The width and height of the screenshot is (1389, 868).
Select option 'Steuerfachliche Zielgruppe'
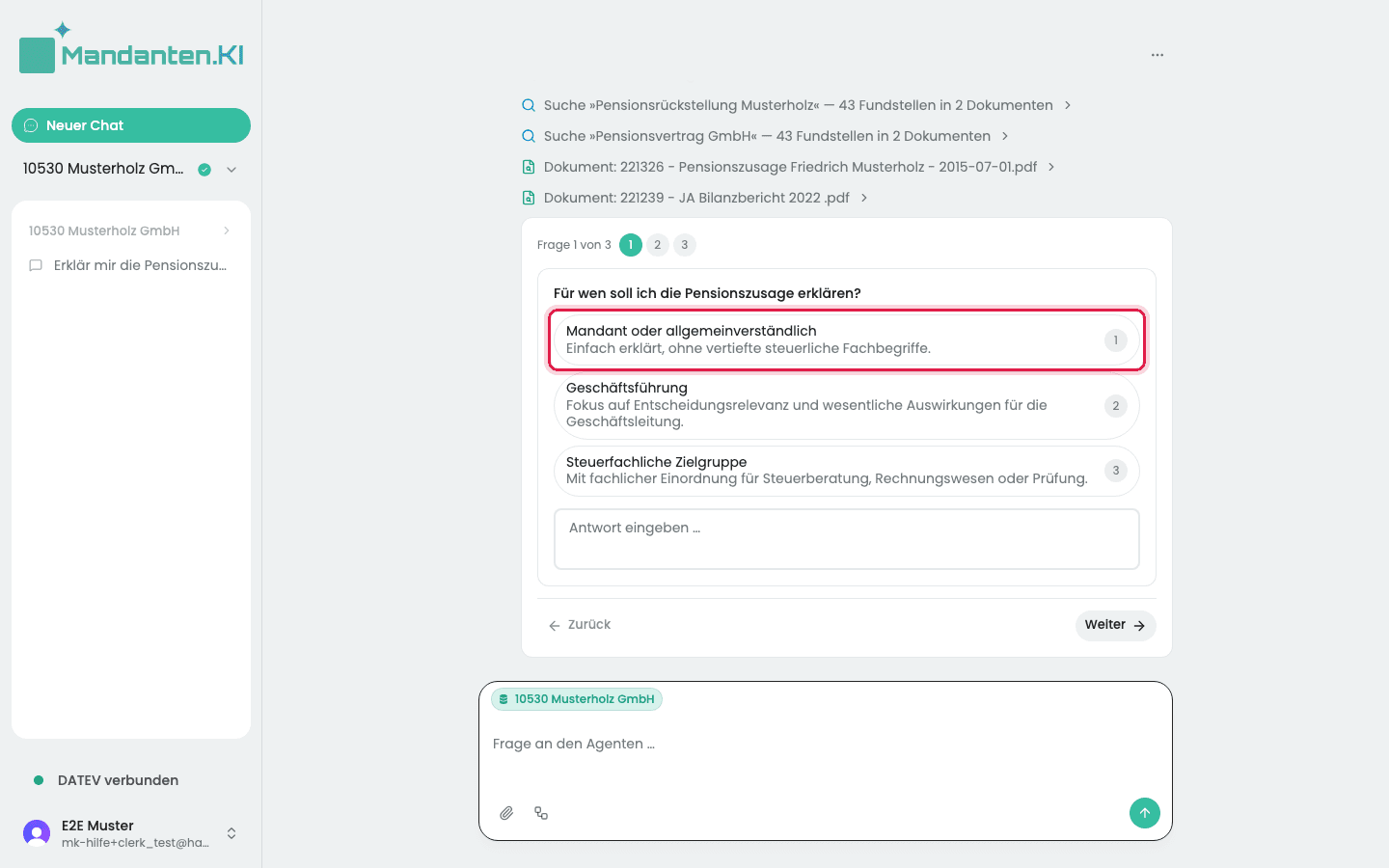point(847,471)
